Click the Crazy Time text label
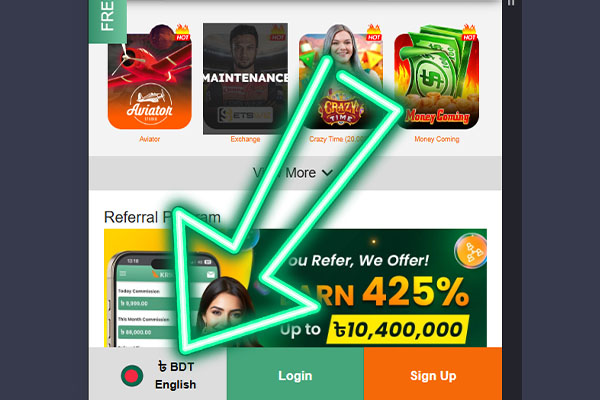This screenshot has width=600, height=400. tap(337, 139)
